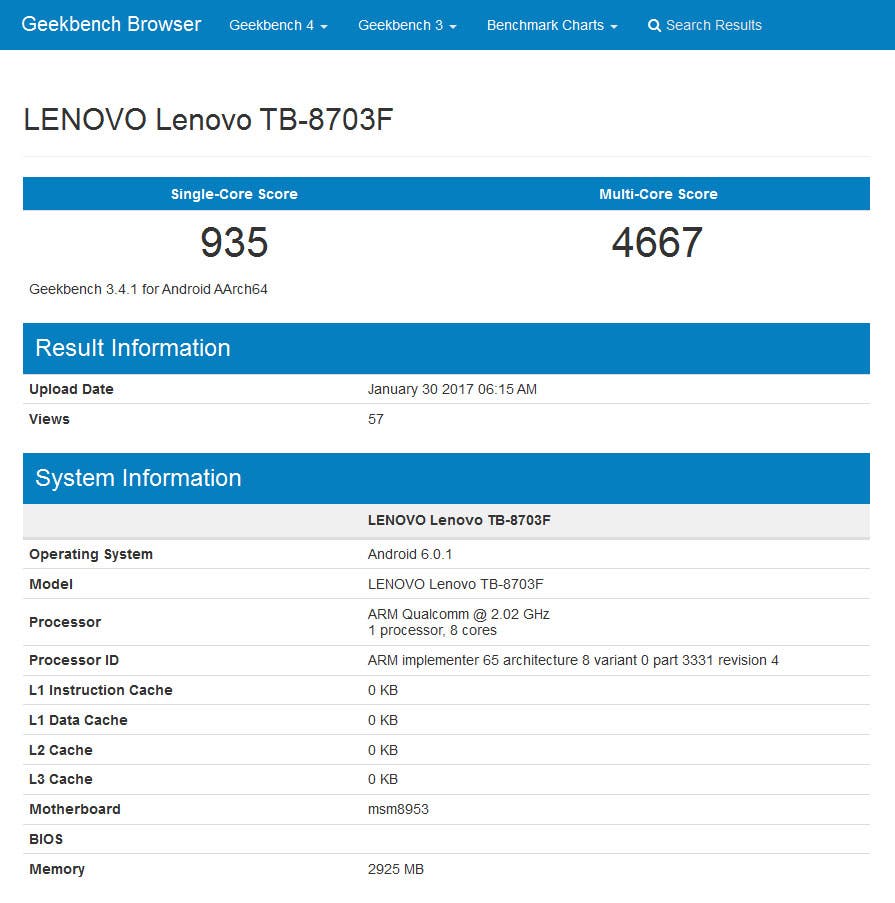
Task: Select the page title LENOVO Lenovo TB-8703F
Action: coord(208,119)
